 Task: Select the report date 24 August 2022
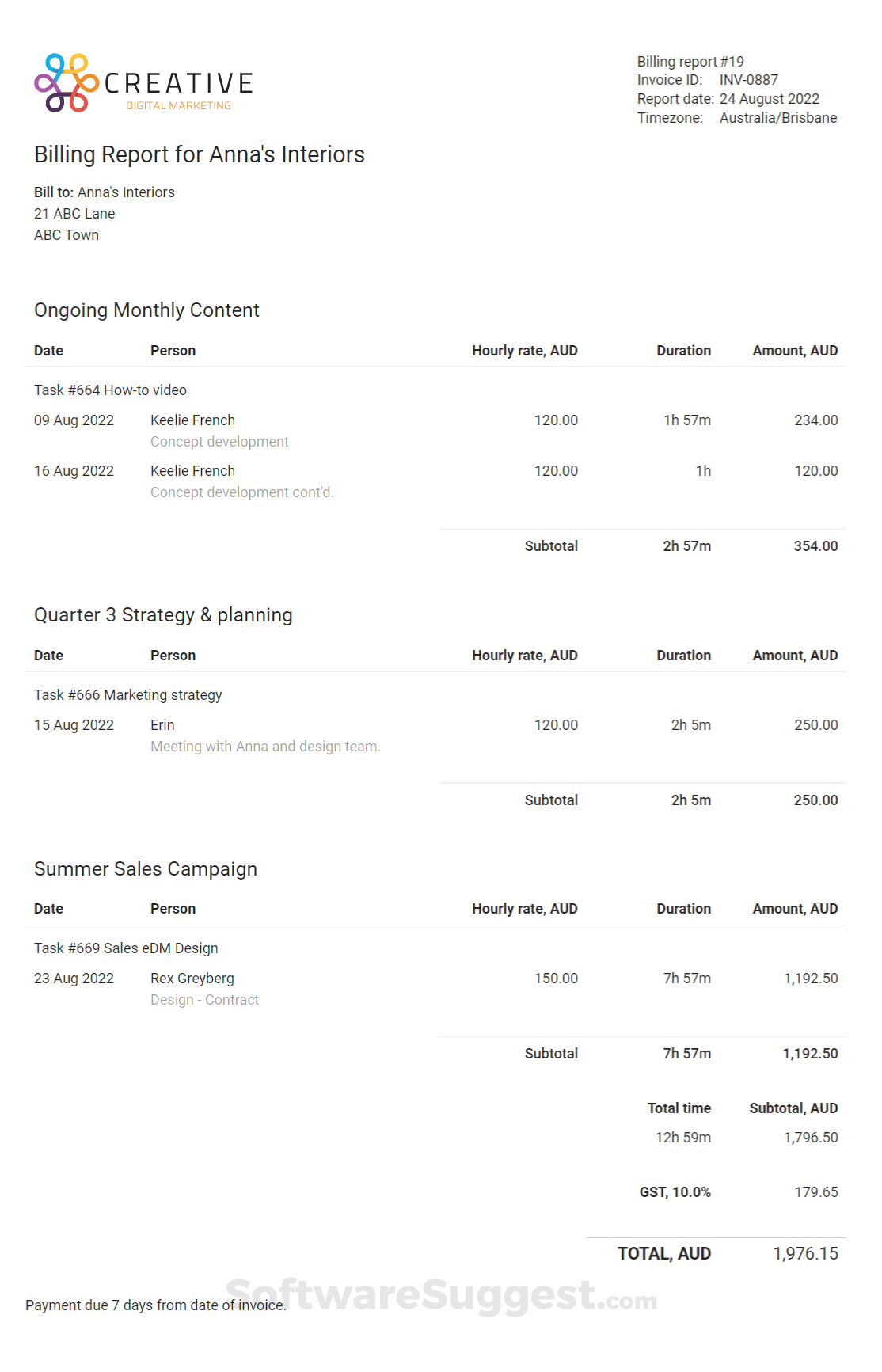[769, 99]
